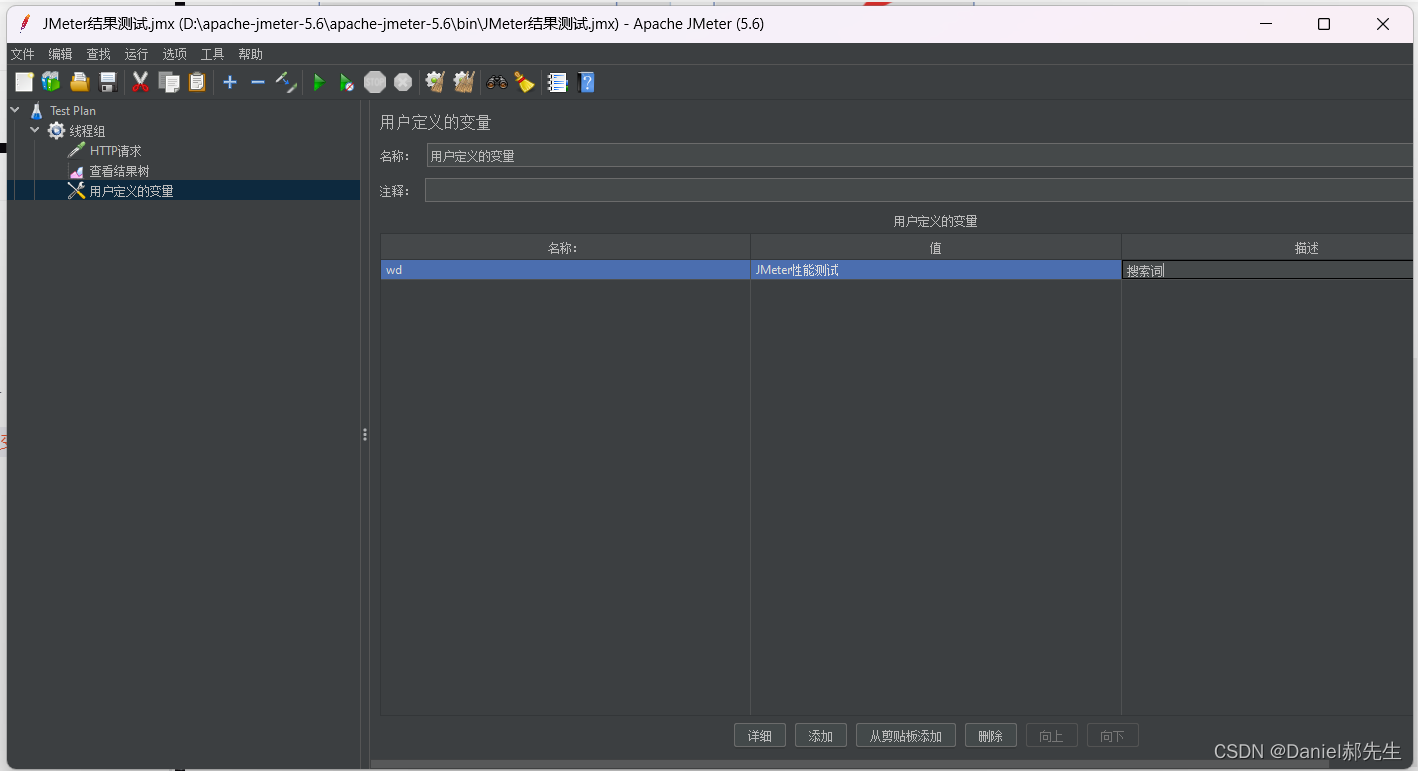The image size is (1418, 771).
Task: Focus the 名称 input field
Action: coord(920,156)
